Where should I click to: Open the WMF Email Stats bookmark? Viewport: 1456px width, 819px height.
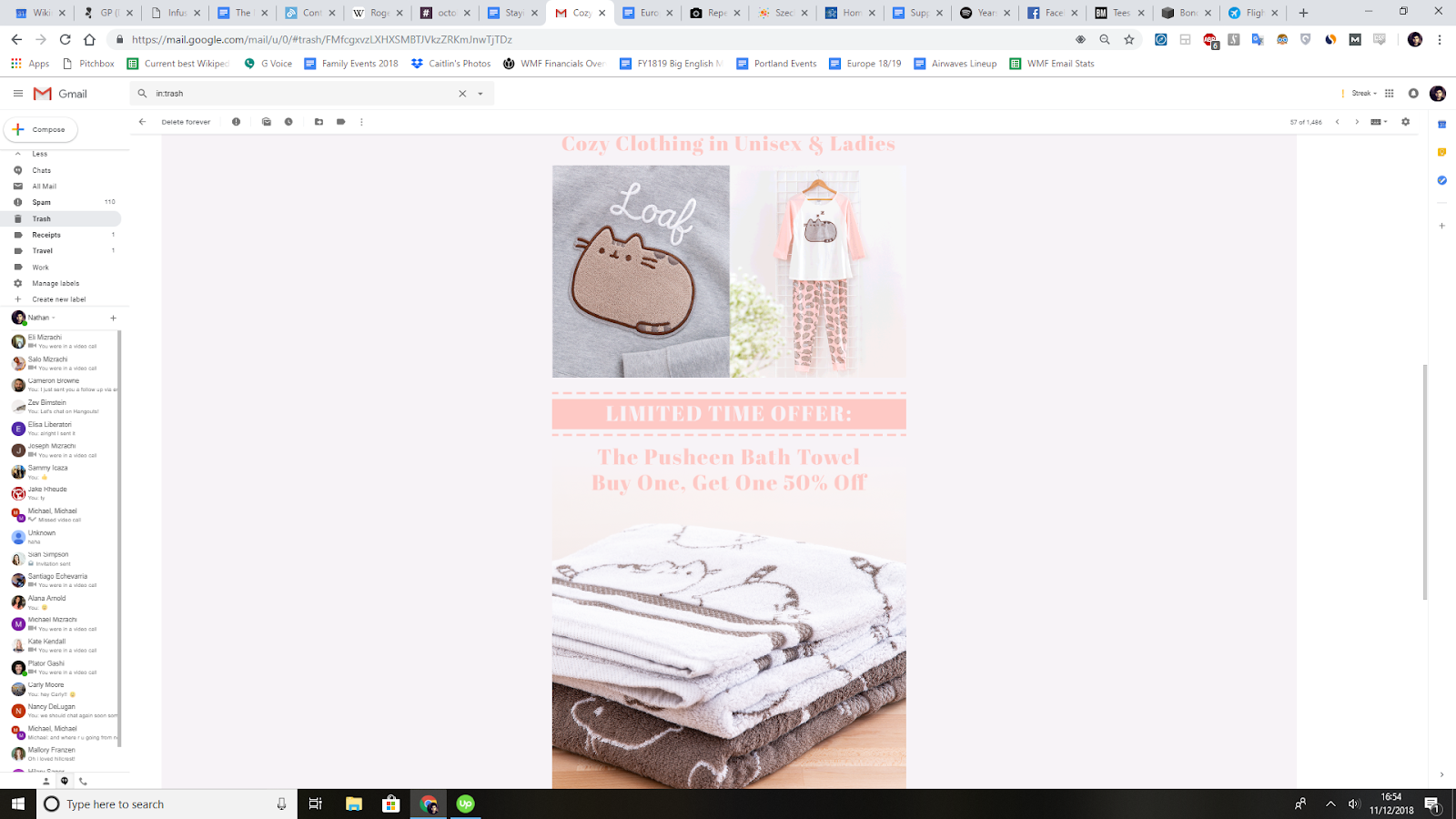1052,64
